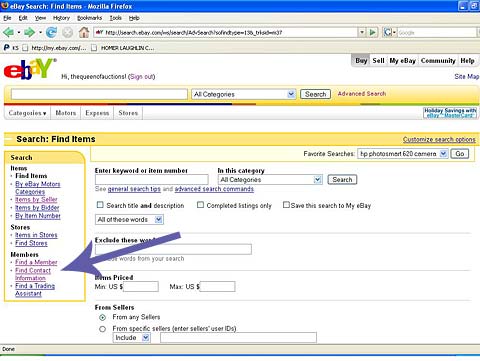The height and width of the screenshot is (361, 480).
Task: Click Items by Seller link
Action: (36, 200)
